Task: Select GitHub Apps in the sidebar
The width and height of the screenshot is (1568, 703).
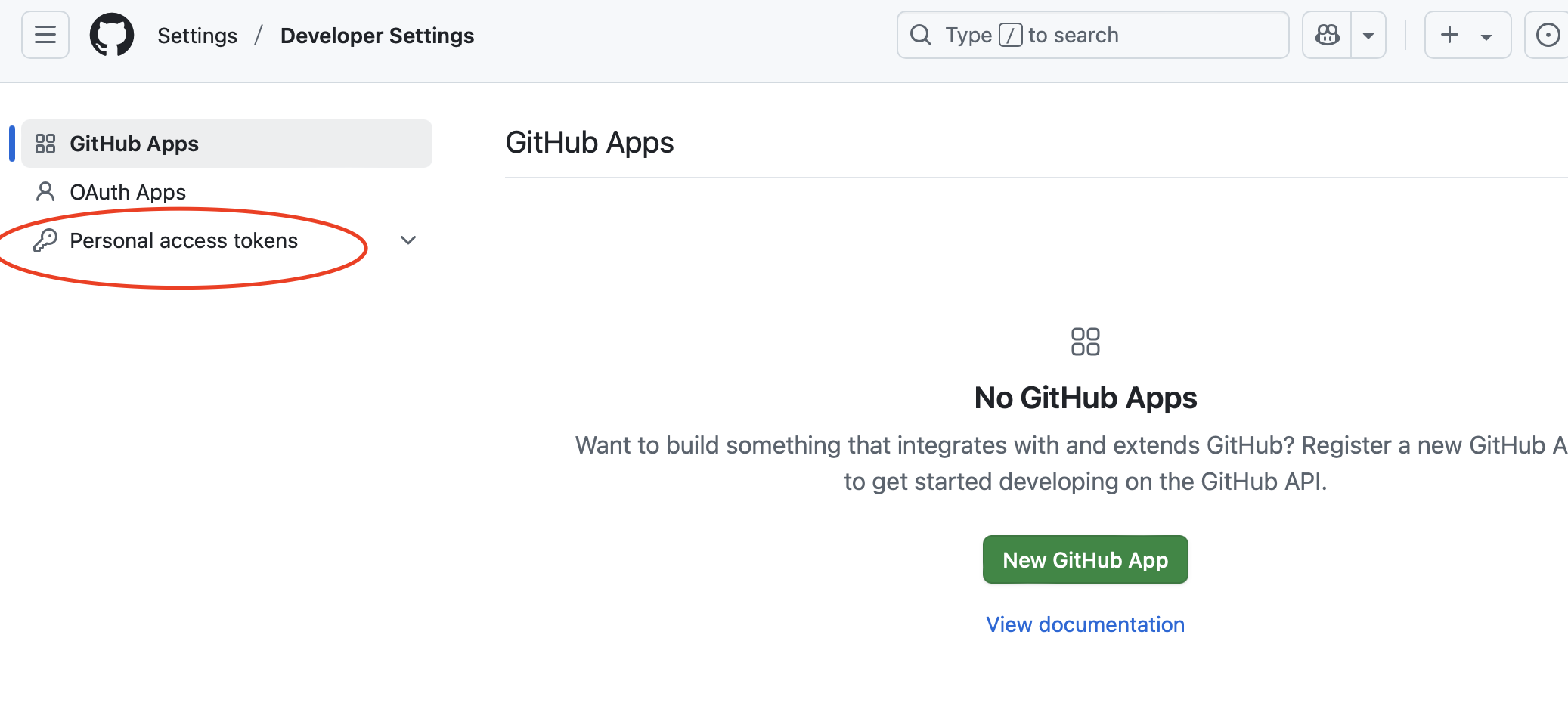Action: 227,144
